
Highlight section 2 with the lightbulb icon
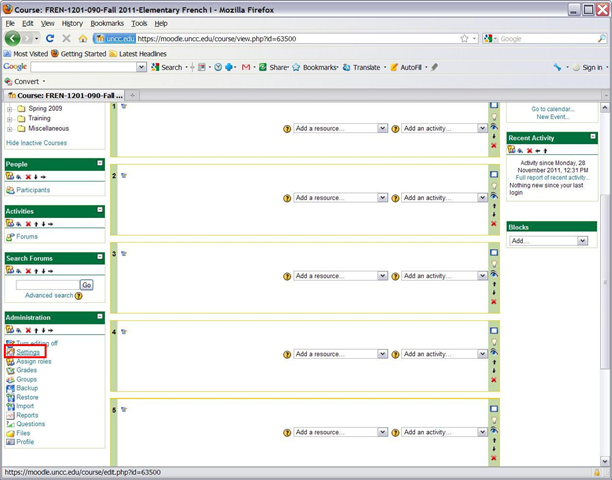(x=493, y=185)
